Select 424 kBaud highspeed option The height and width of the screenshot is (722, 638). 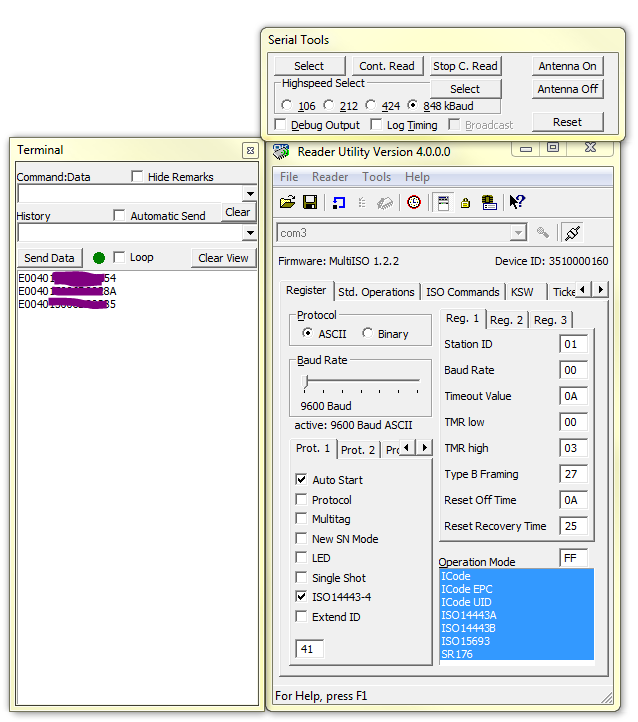coord(371,105)
